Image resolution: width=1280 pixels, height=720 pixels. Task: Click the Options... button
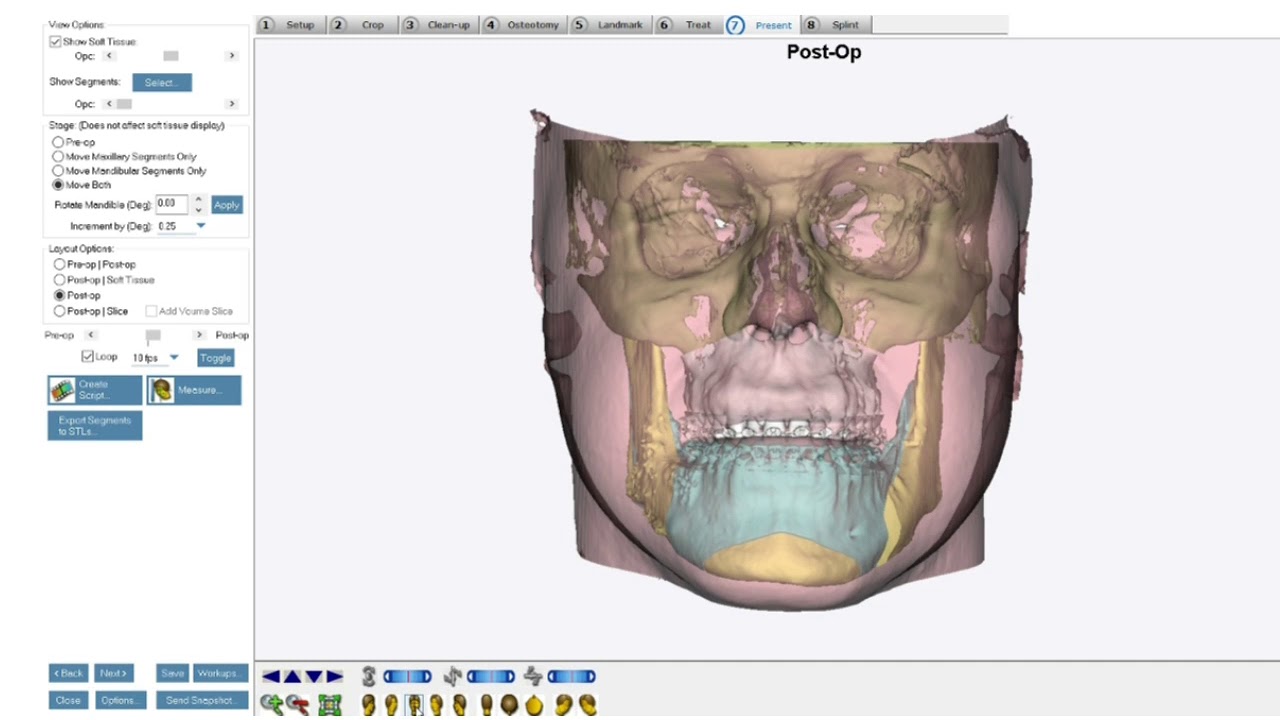click(x=122, y=700)
